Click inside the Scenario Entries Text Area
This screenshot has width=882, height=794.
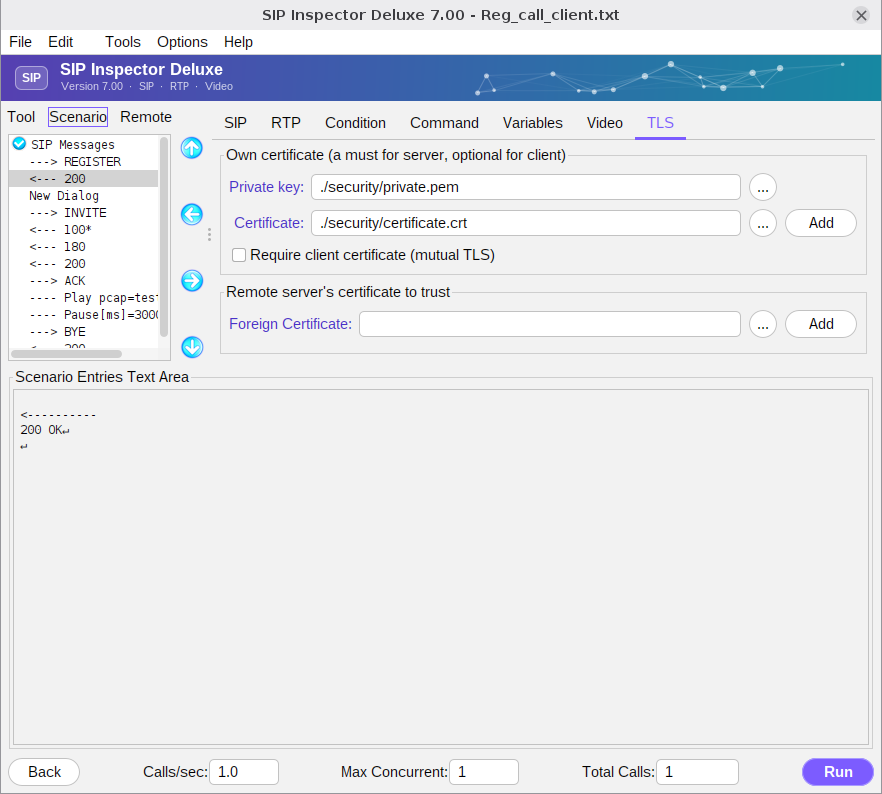(x=441, y=567)
